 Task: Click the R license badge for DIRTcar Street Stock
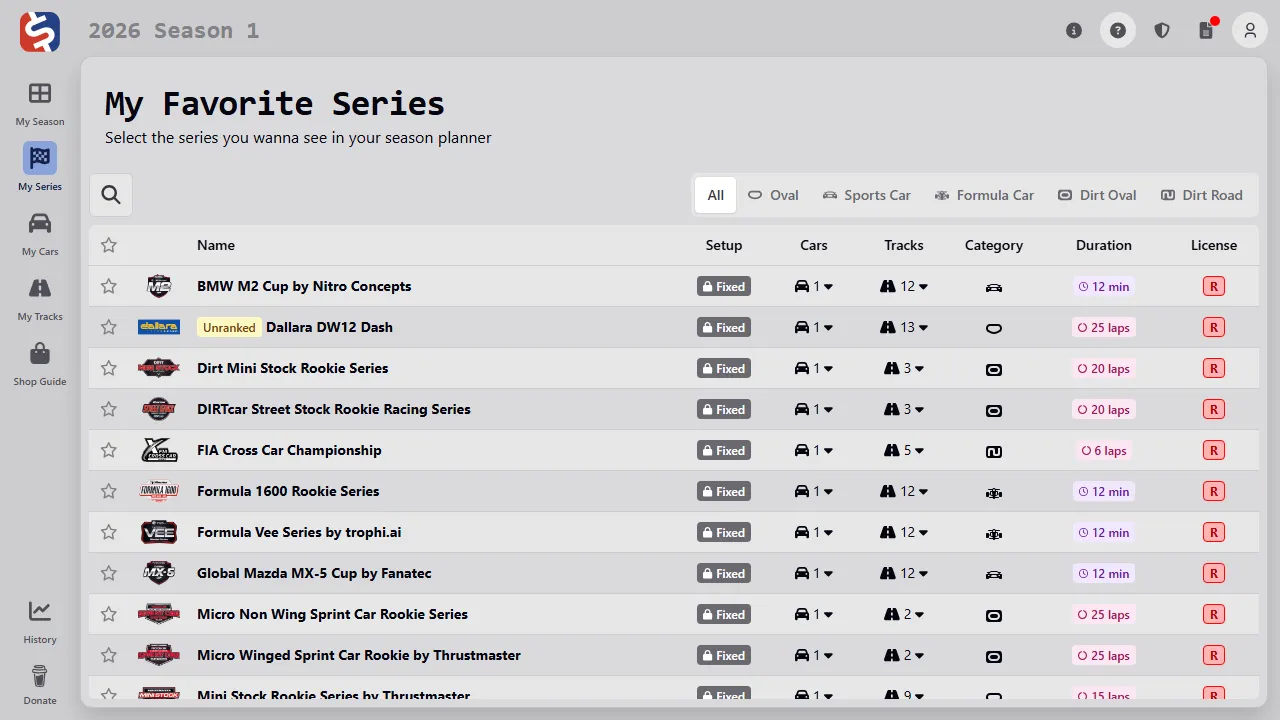pos(1213,409)
